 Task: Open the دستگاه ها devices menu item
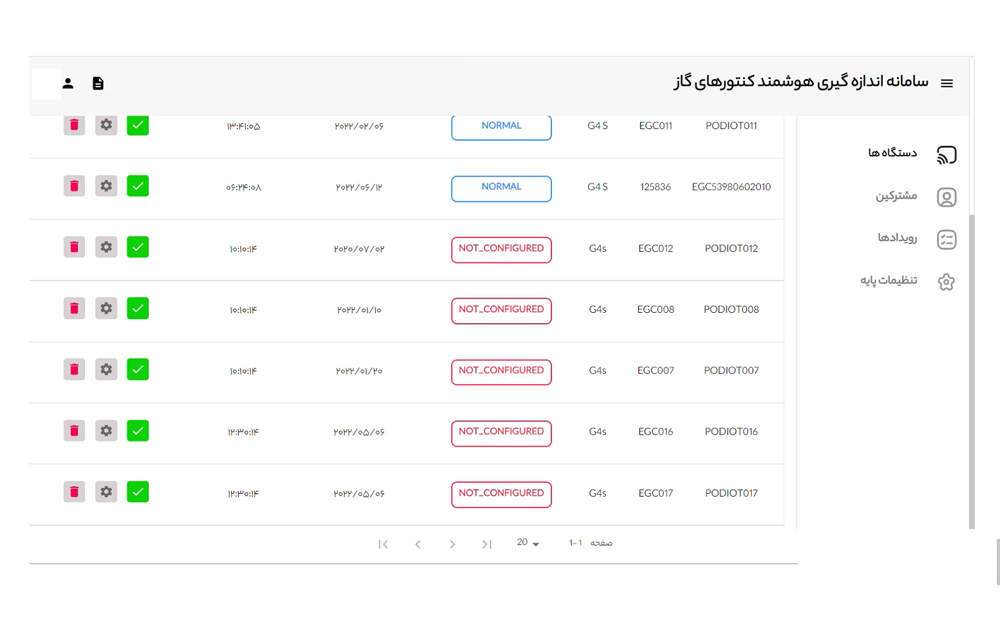coord(892,153)
